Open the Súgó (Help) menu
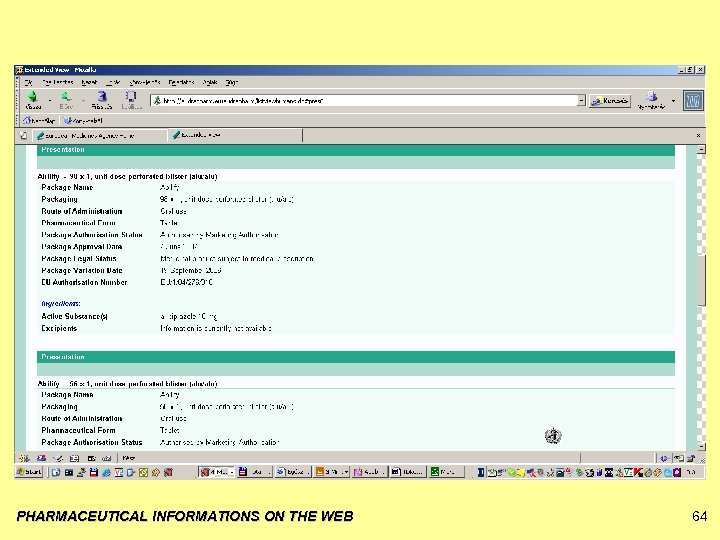720x540 pixels. pos(232,82)
